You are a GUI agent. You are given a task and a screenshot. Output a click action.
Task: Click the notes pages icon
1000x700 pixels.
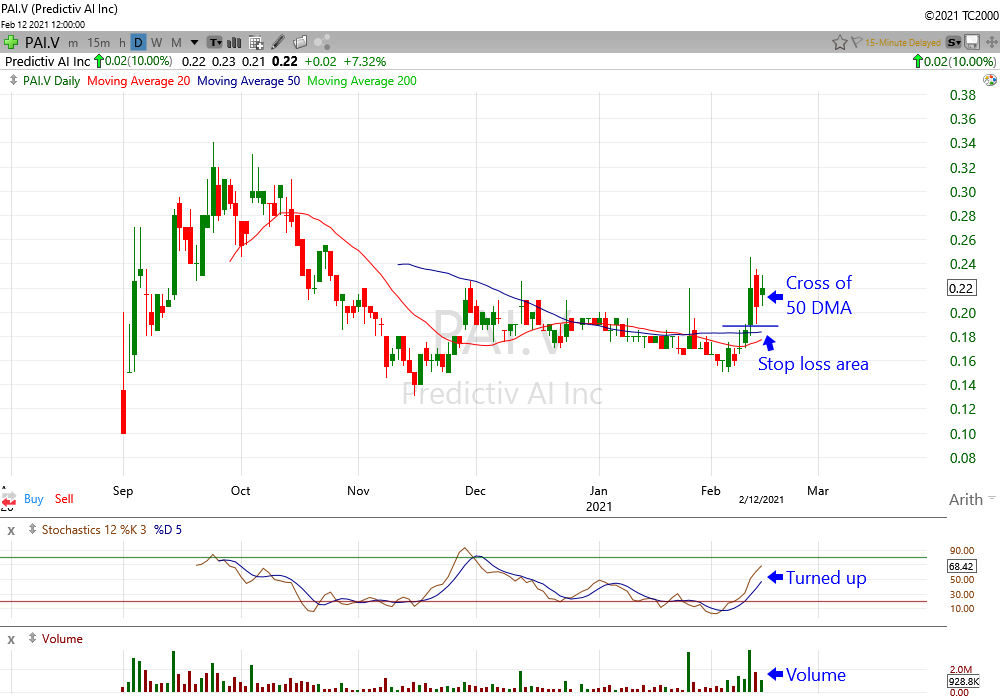[x=300, y=43]
